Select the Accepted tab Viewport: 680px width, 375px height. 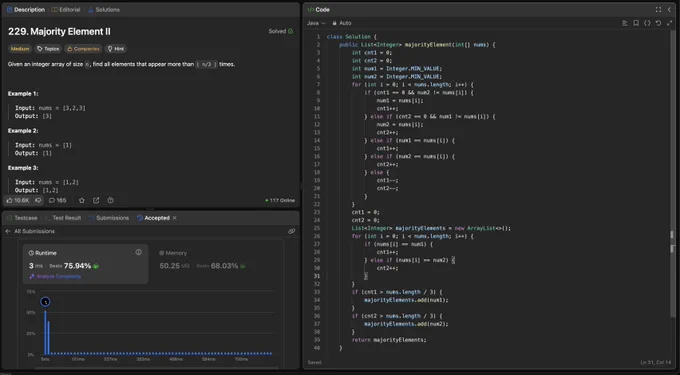click(x=153, y=218)
